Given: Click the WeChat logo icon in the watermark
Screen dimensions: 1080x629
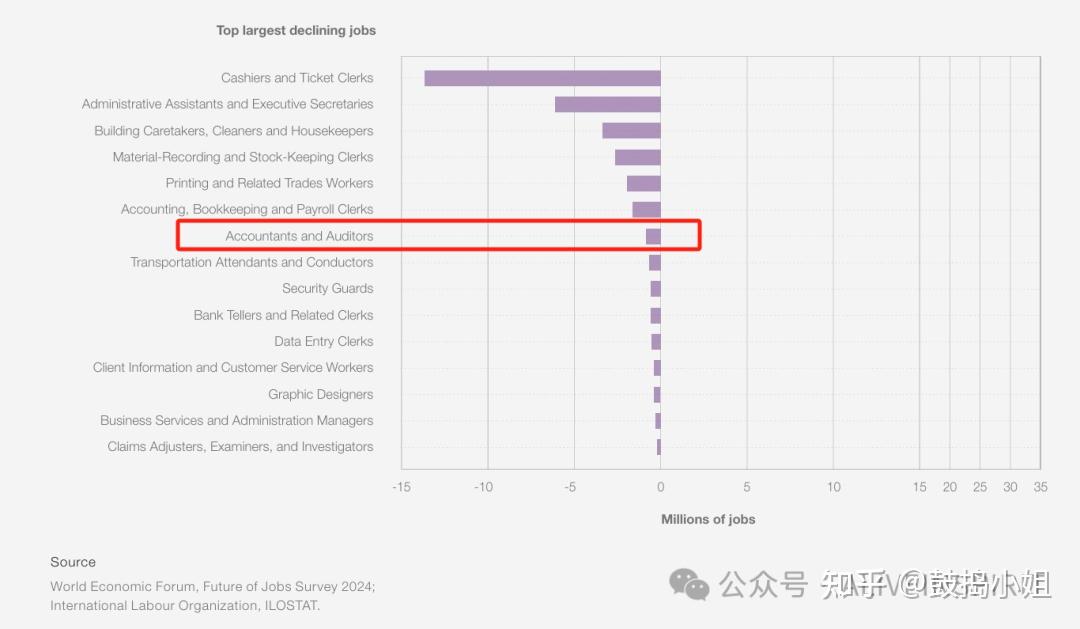Looking at the screenshot, I should 689,584.
